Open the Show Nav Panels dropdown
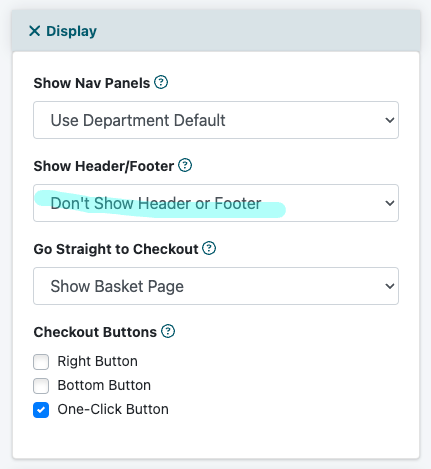The image size is (431, 469). [x=216, y=120]
